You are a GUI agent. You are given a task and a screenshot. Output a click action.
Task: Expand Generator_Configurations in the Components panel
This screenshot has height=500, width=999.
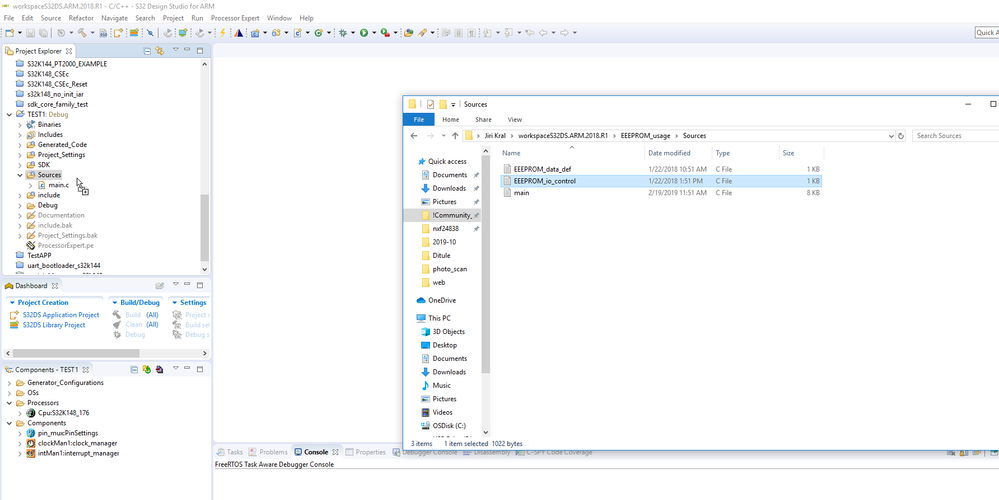tap(9, 383)
